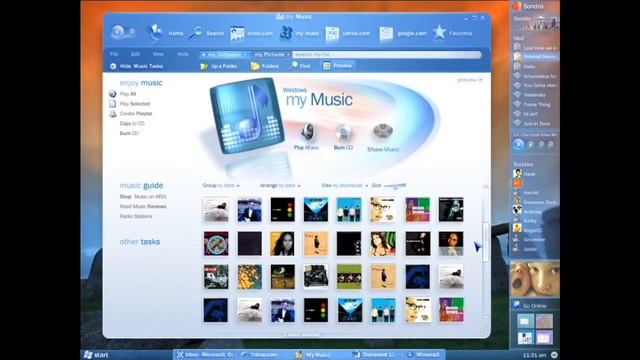This screenshot has width=640, height=360.
Task: Click the search input field
Action: click(387, 54)
